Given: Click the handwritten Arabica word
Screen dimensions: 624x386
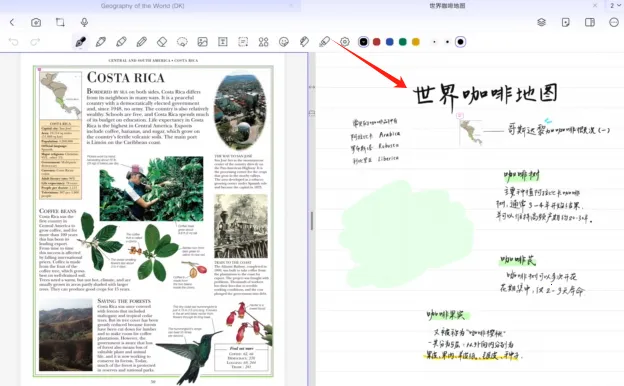Looking at the screenshot, I should 389,134.
